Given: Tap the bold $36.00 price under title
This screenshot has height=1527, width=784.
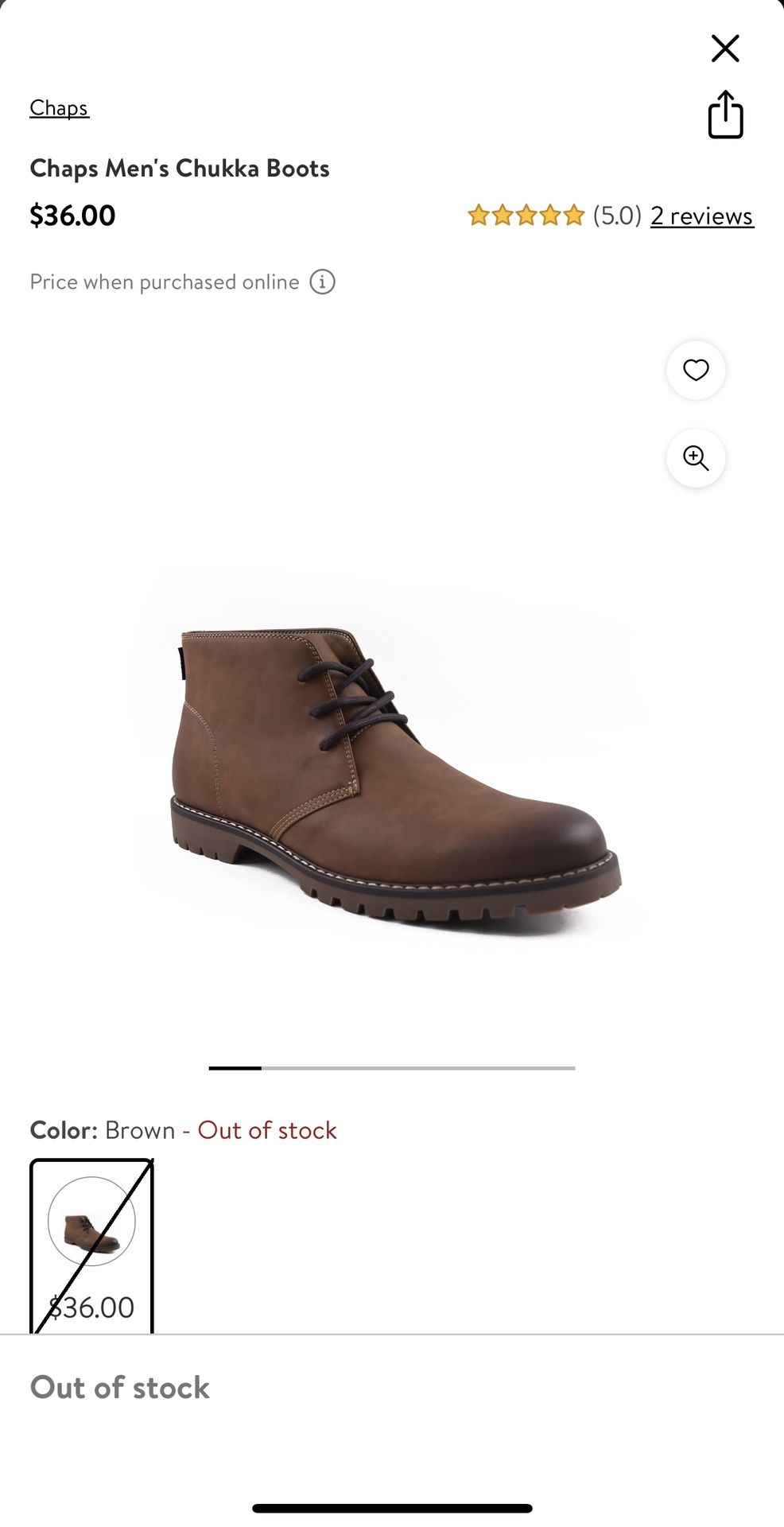Looking at the screenshot, I should tap(72, 216).
